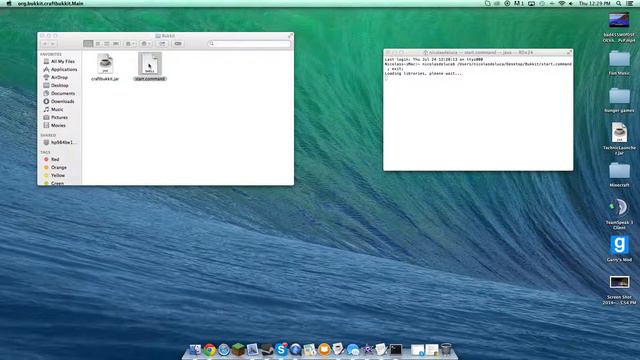The width and height of the screenshot is (640, 360).
Task: Open the Apple menu
Action: pos(9,3)
